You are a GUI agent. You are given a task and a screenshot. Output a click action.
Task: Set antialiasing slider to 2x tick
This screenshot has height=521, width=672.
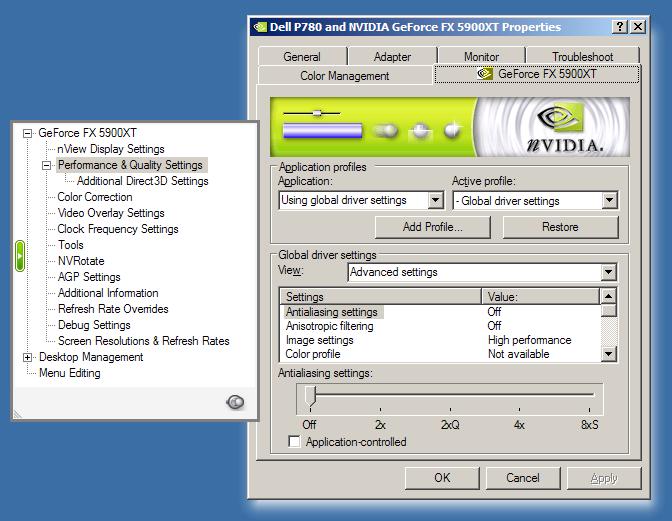pyautogui.click(x=380, y=410)
